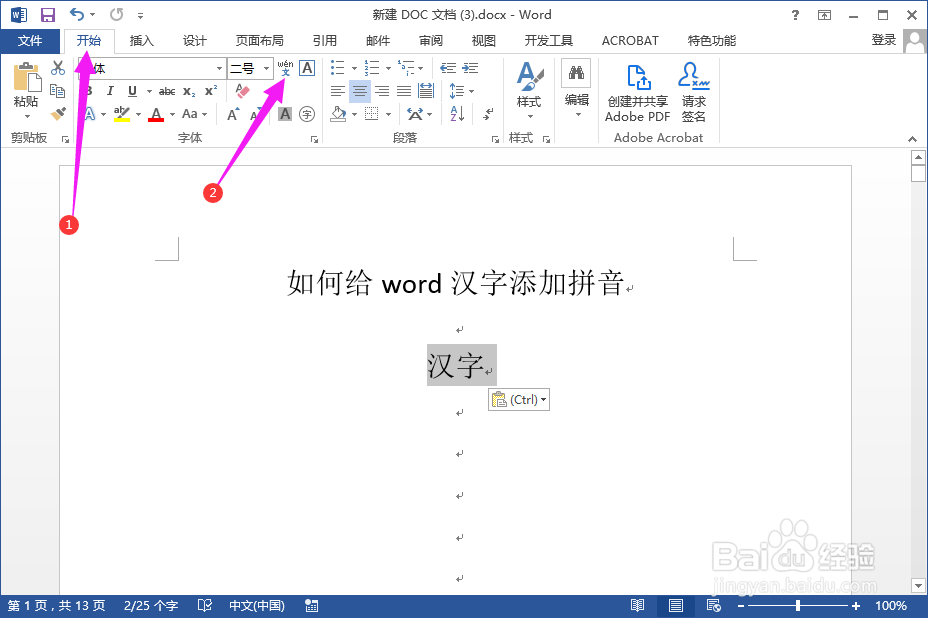This screenshot has height=618, width=928.
Task: Open proofing errors icon in status bar
Action: (x=205, y=606)
